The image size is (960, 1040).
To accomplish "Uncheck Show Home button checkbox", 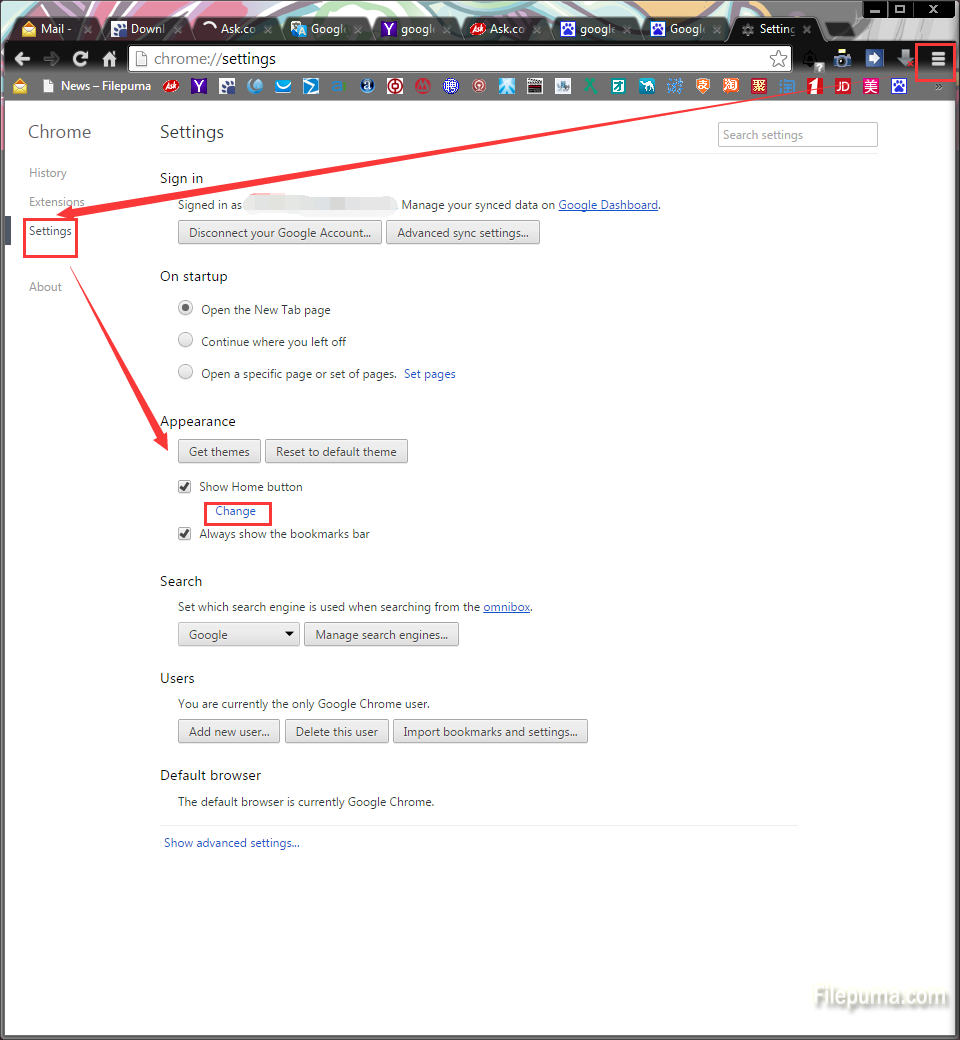I will [184, 487].
